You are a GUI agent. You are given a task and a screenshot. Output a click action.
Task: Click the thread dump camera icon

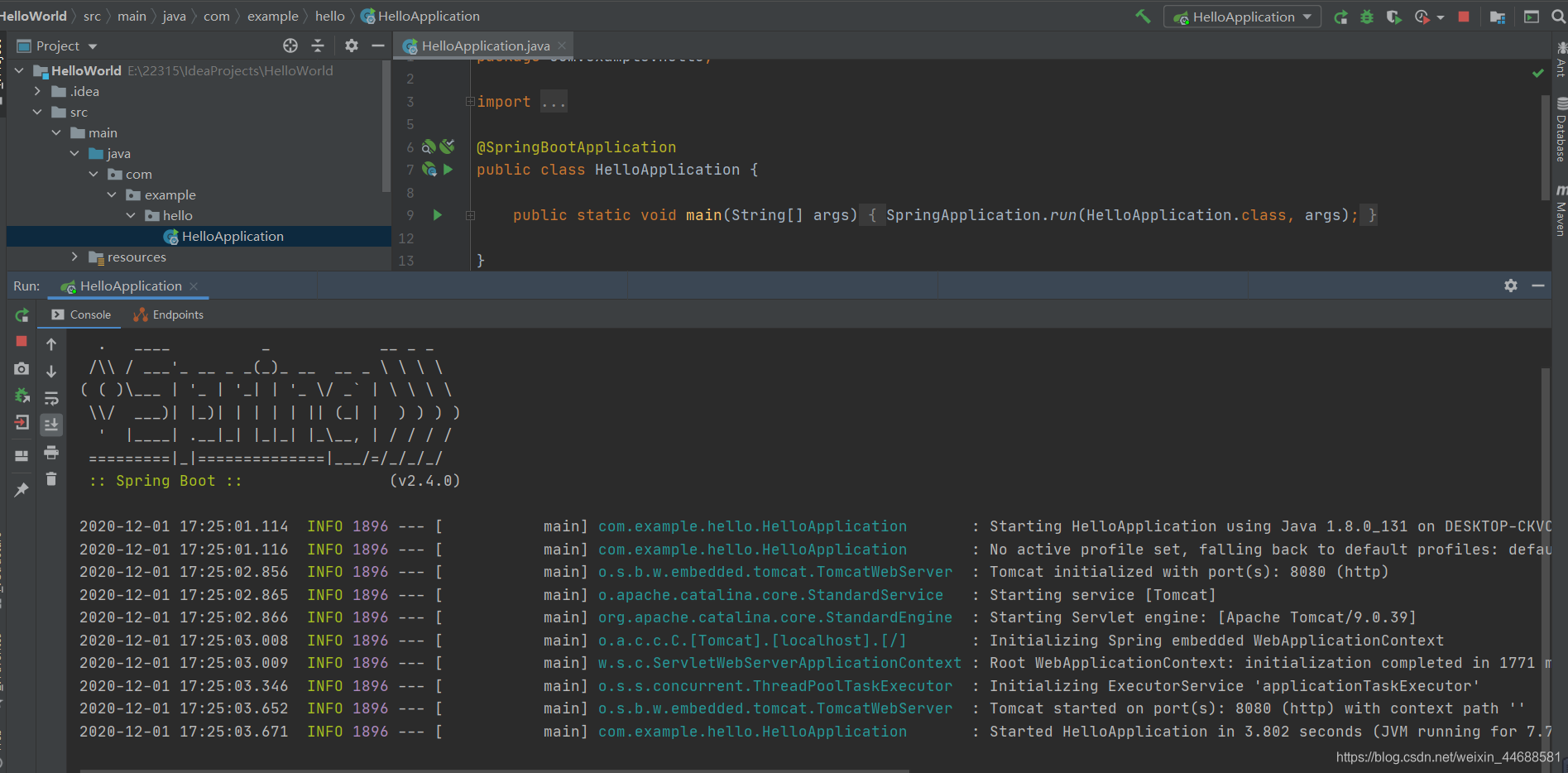point(22,368)
